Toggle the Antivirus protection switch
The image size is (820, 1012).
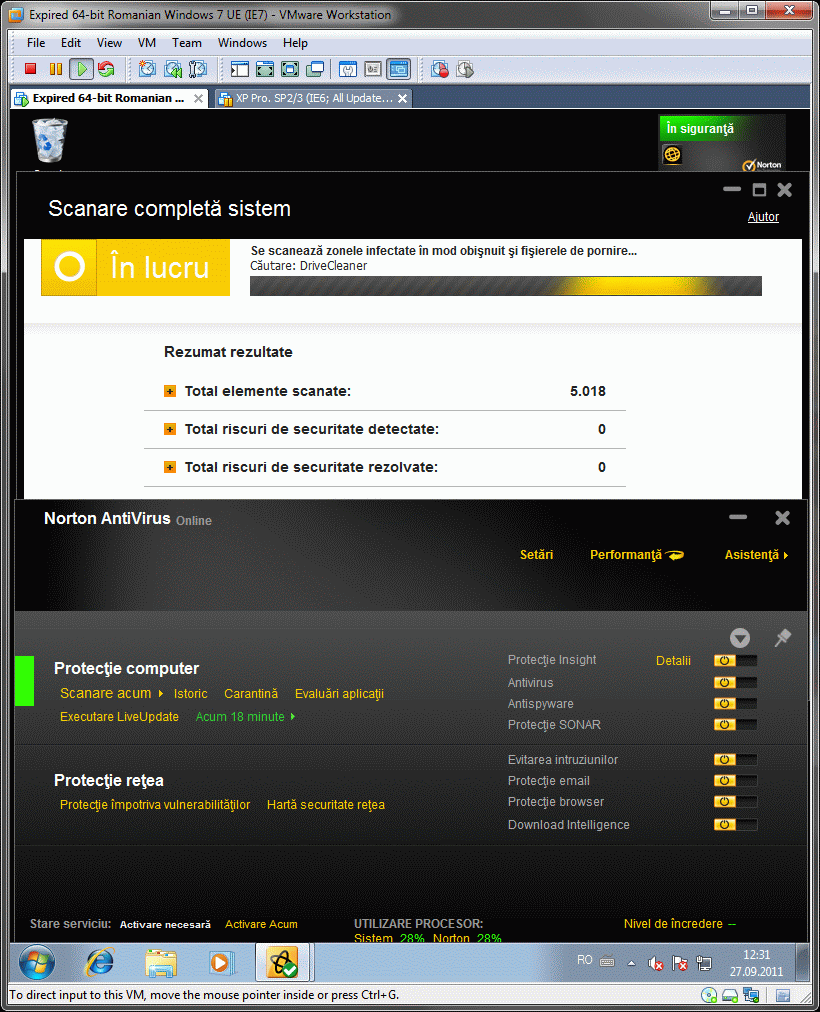[735, 683]
